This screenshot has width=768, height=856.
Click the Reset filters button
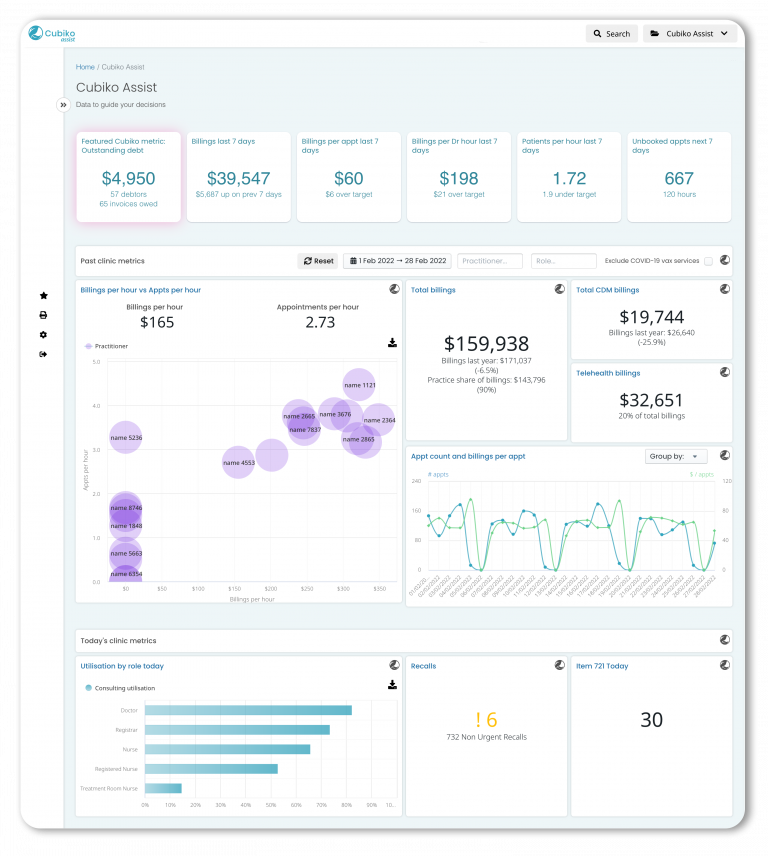coord(318,261)
